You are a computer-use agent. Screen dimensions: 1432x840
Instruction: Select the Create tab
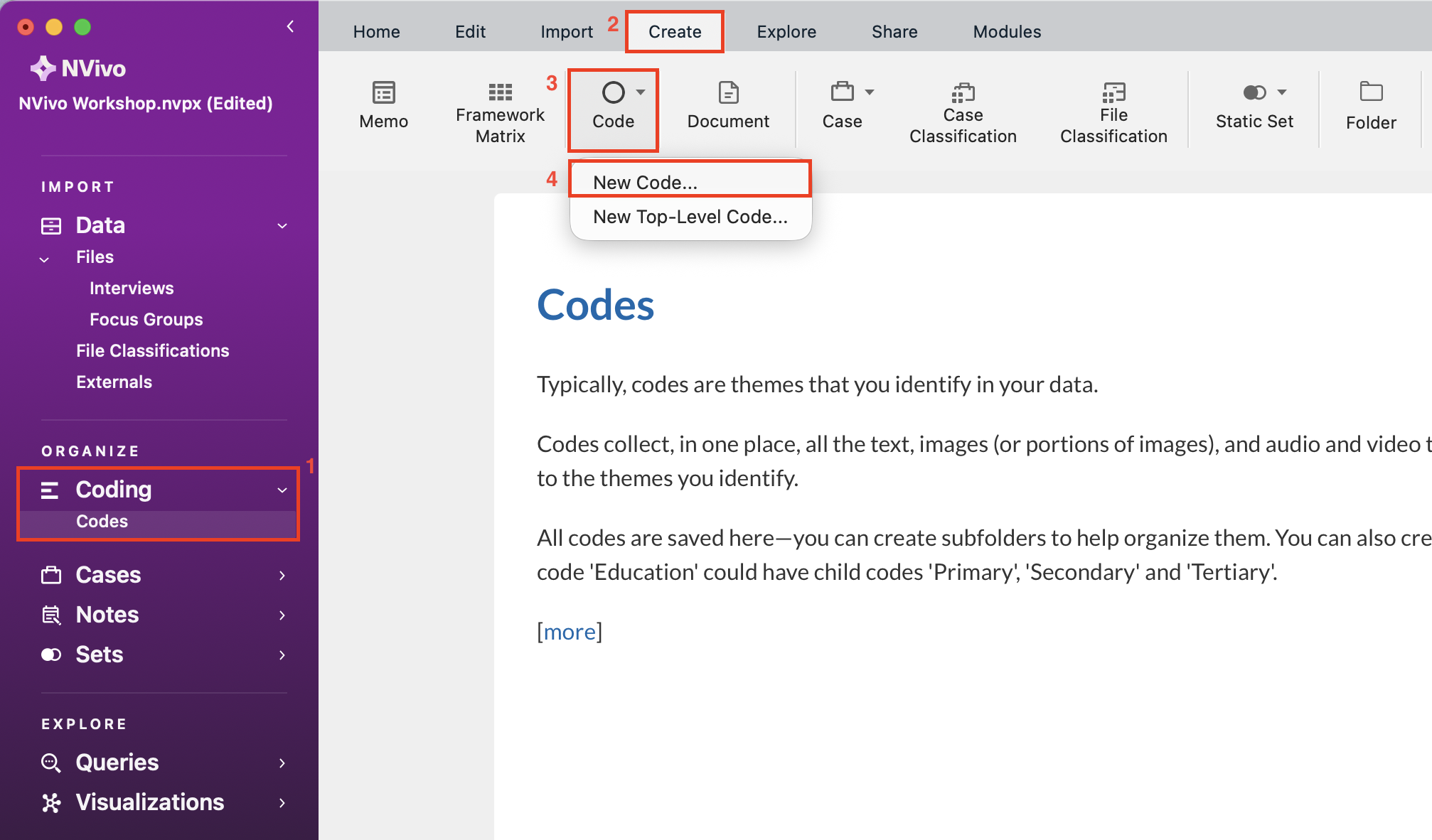pyautogui.click(x=675, y=32)
